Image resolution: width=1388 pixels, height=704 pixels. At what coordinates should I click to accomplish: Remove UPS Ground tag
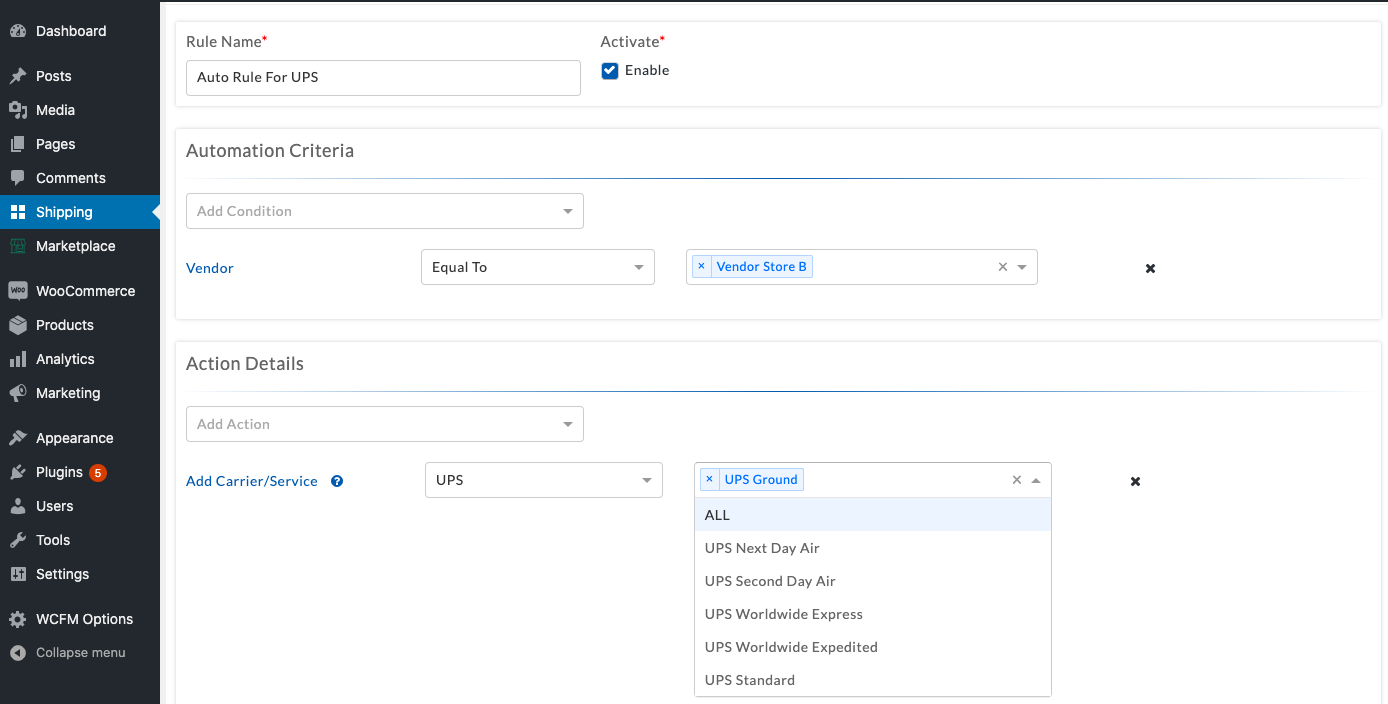[709, 479]
